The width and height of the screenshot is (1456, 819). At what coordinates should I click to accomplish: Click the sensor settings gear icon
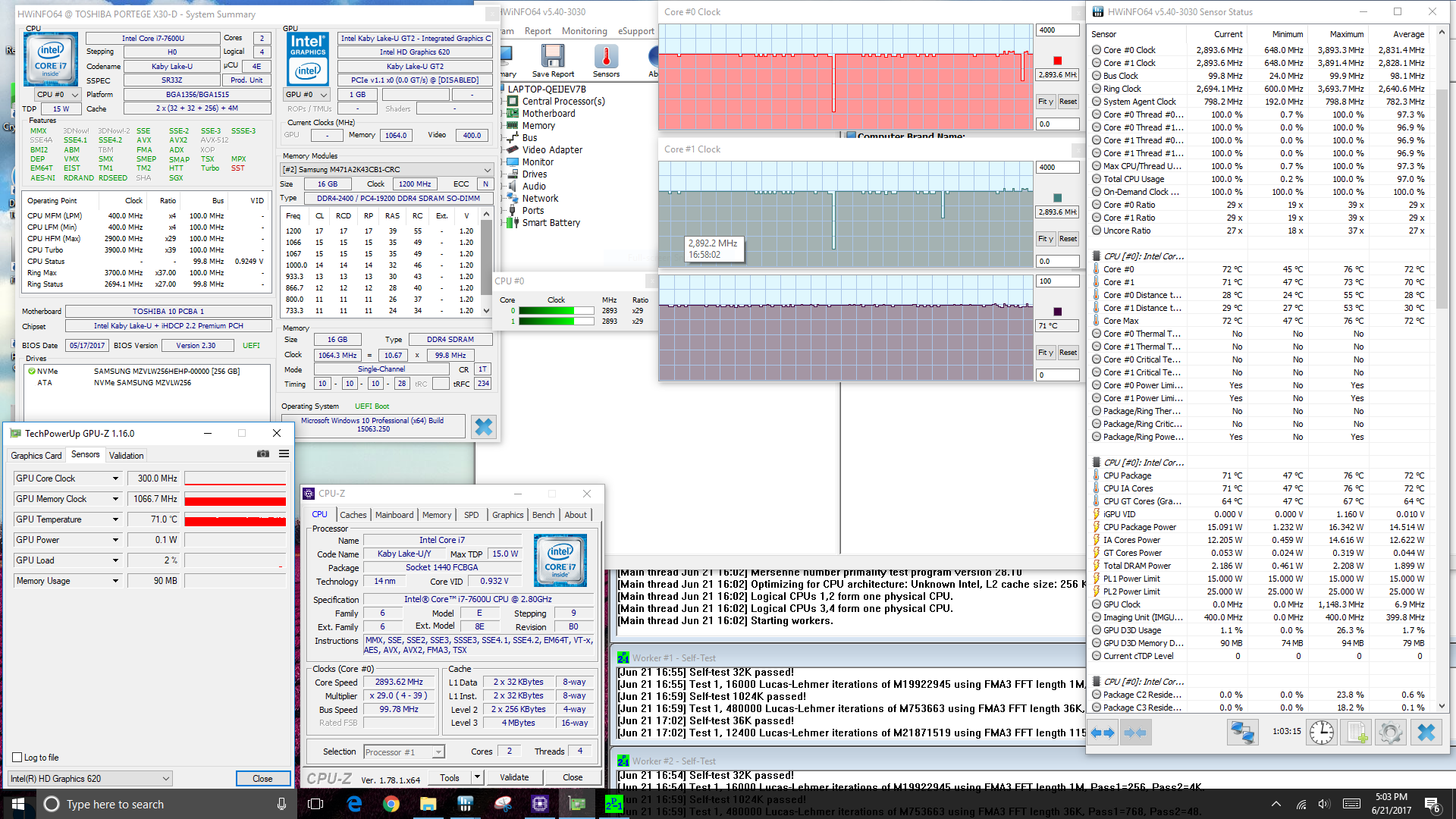1389,733
